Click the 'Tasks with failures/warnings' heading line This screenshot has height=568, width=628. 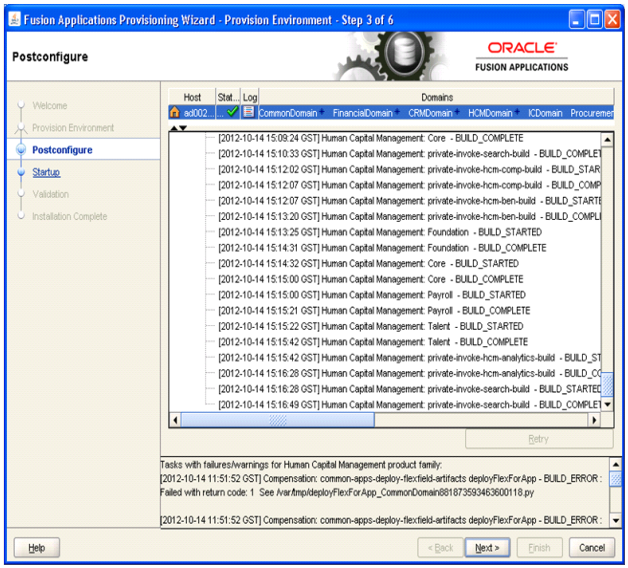point(301,465)
